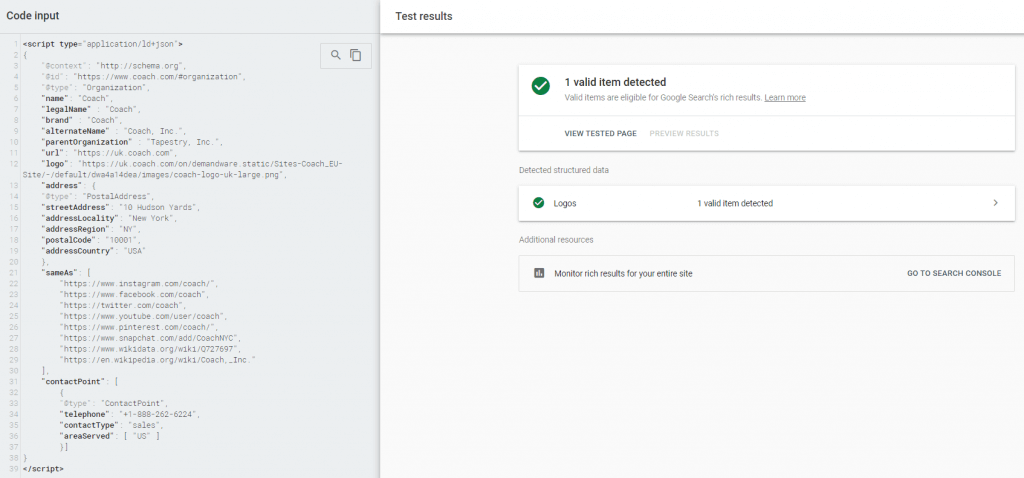Click the "parentOrganization" Tapestry line
Image resolution: width=1024 pixels, height=478 pixels.
pyautogui.click(x=133, y=142)
